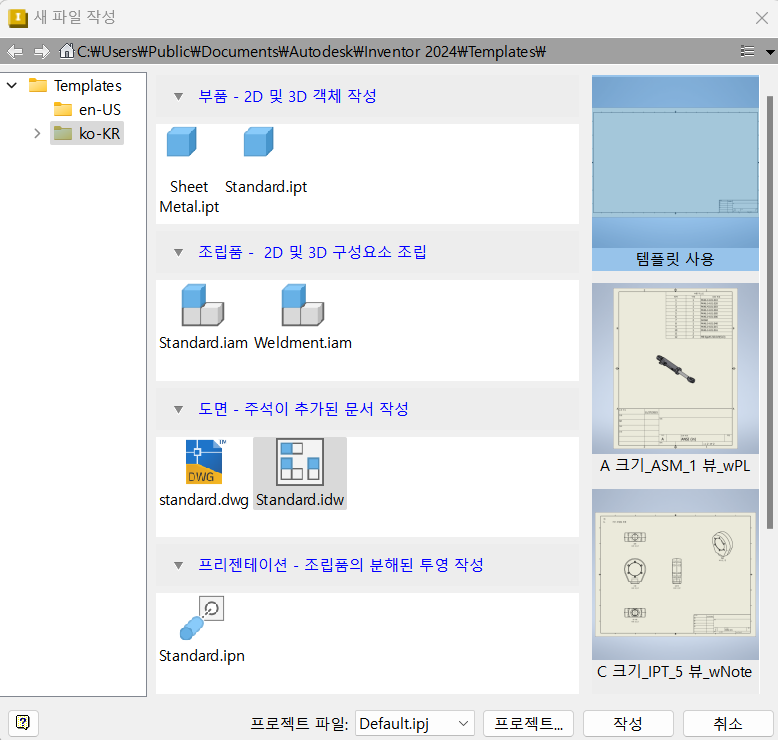
Task: Click the 취소 cancel button
Action: click(x=728, y=723)
